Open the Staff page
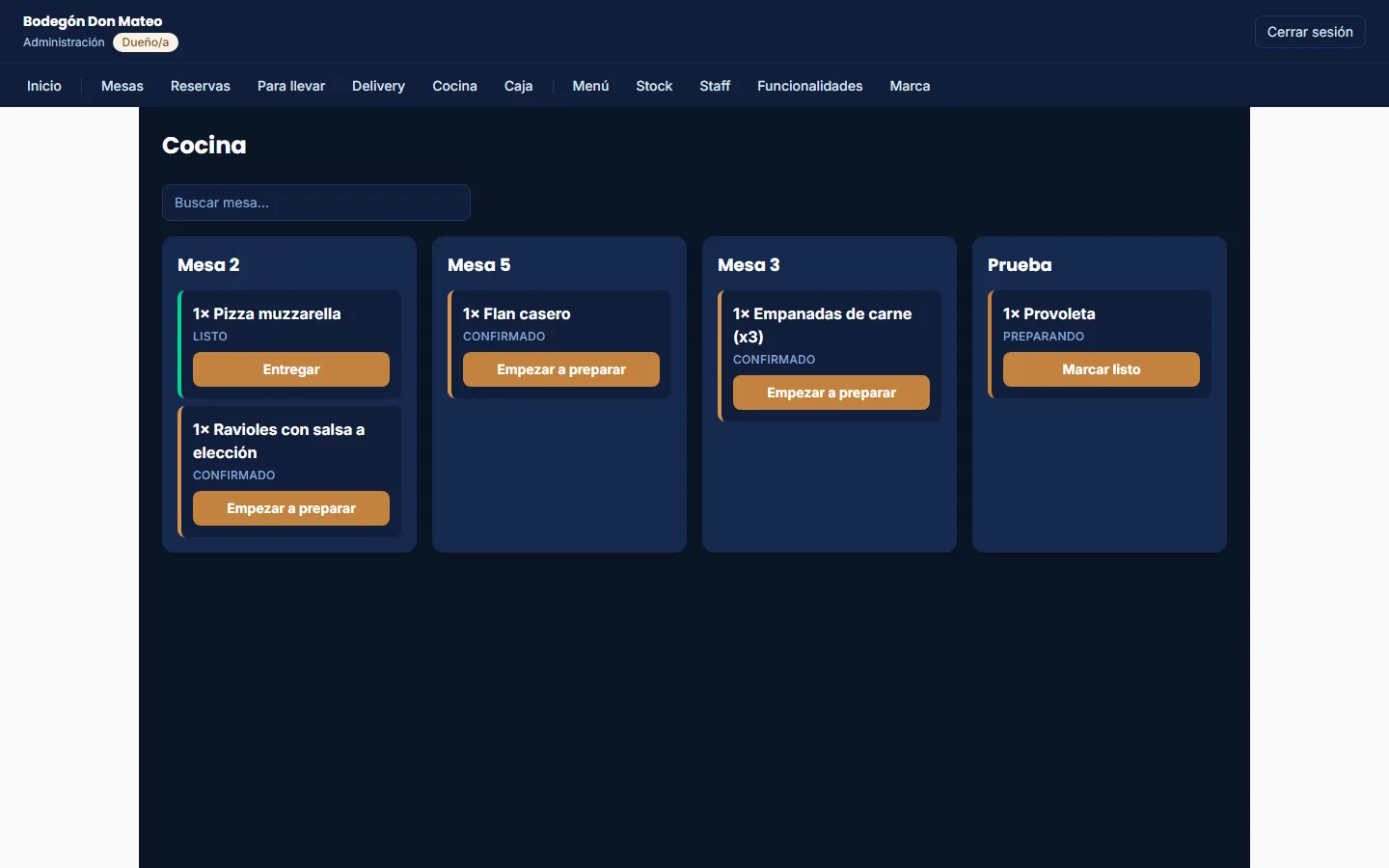Screen dimensions: 1389x868 point(715,86)
